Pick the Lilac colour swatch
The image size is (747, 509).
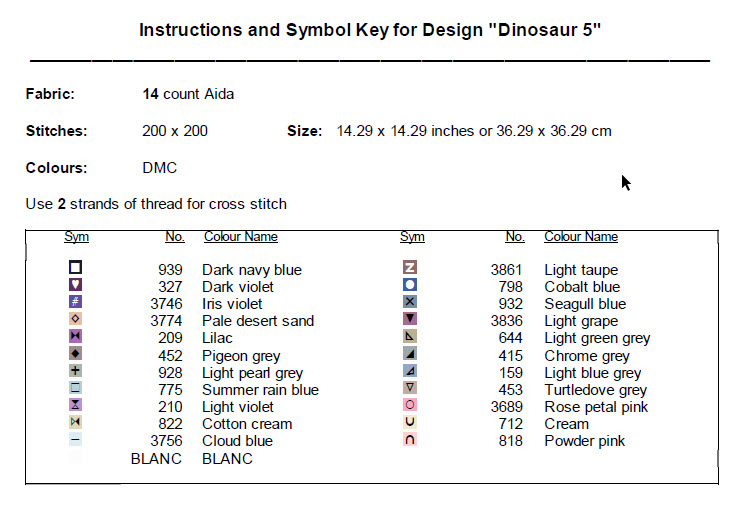[x=76, y=337]
